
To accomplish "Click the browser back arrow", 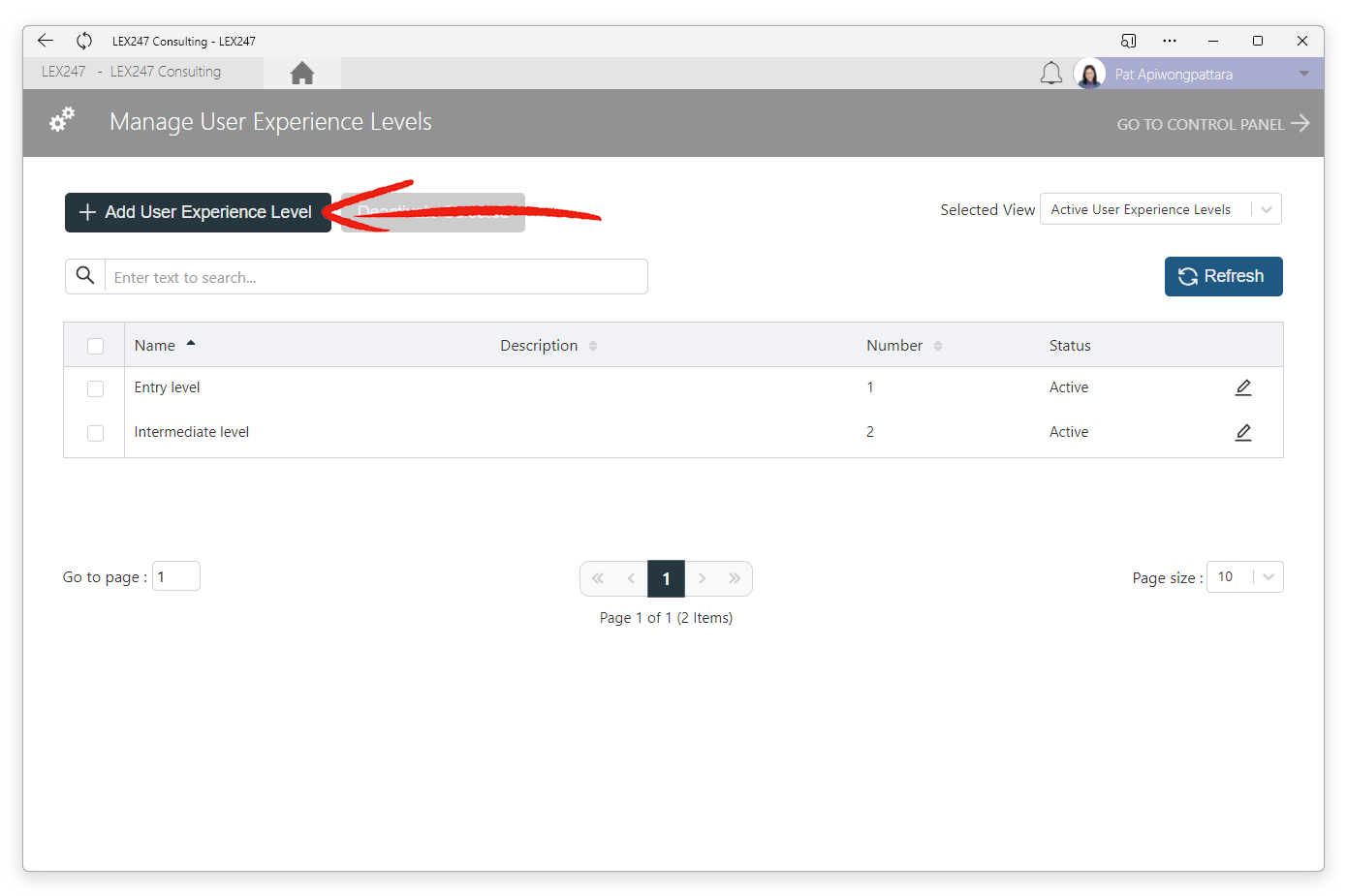I will 46,41.
